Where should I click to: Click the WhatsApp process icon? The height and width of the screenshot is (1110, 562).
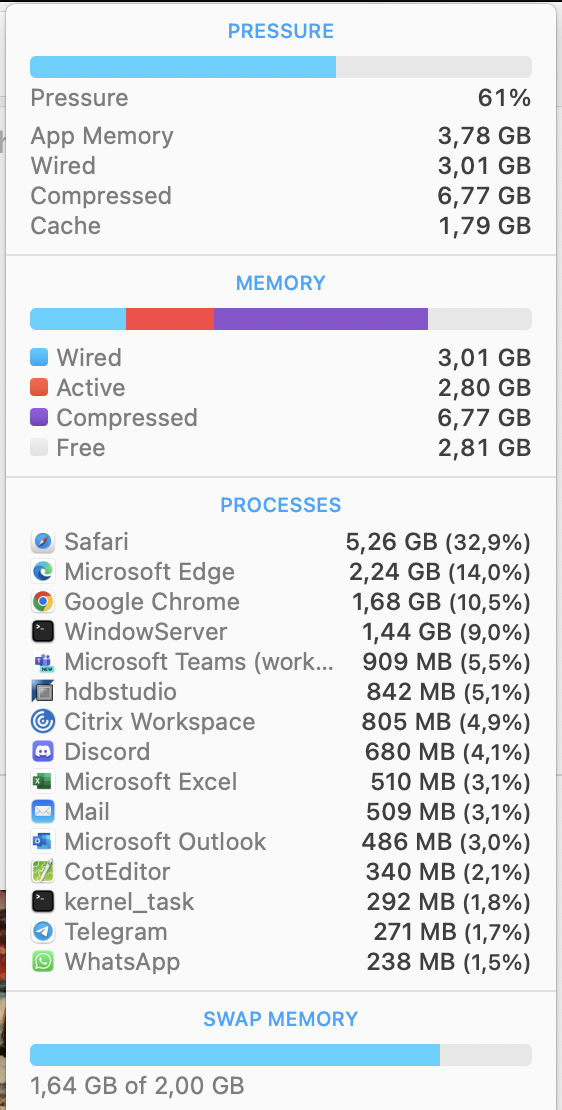[x=42, y=962]
